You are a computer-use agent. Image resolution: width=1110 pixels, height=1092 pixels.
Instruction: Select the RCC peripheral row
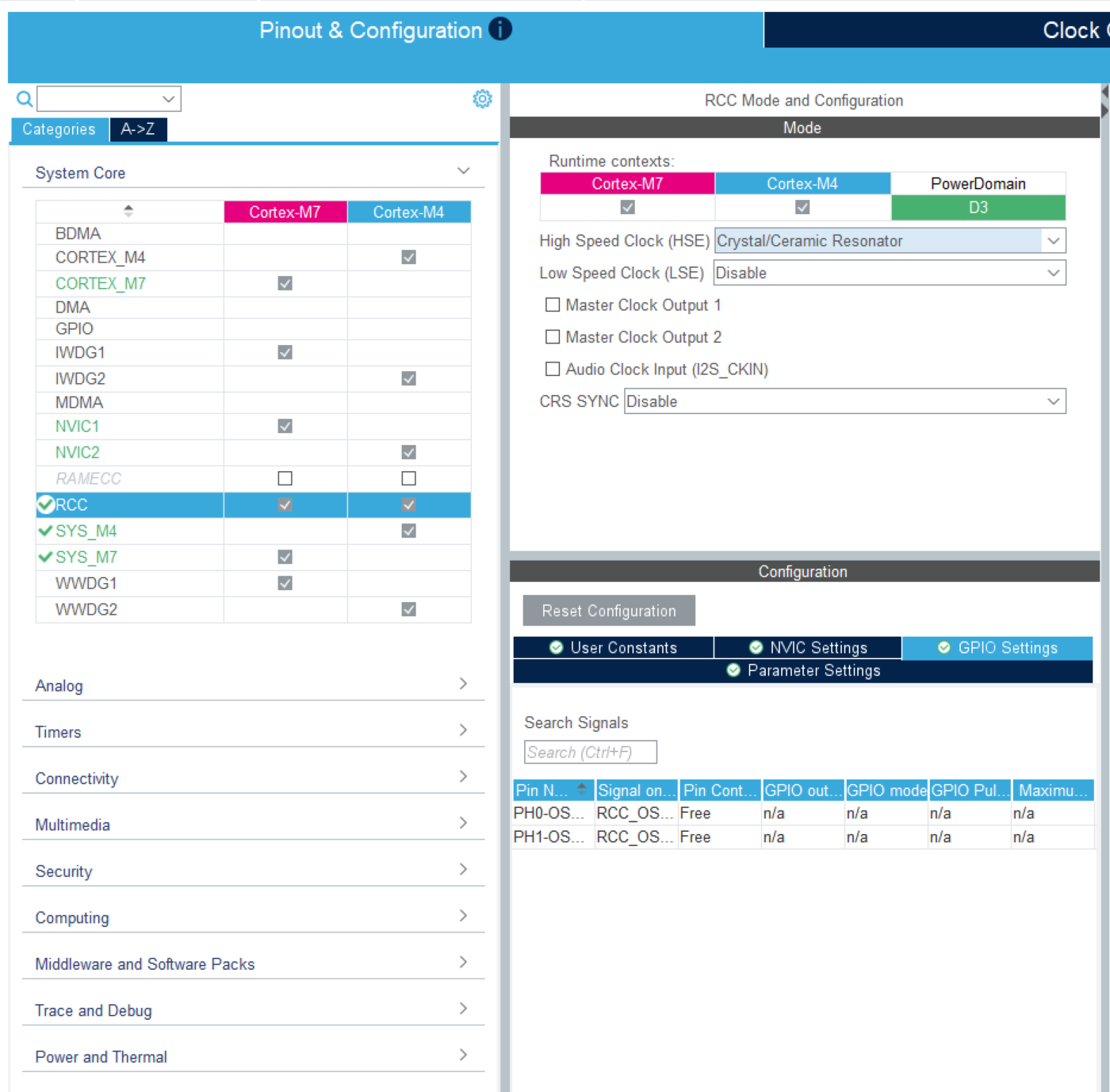(254, 504)
